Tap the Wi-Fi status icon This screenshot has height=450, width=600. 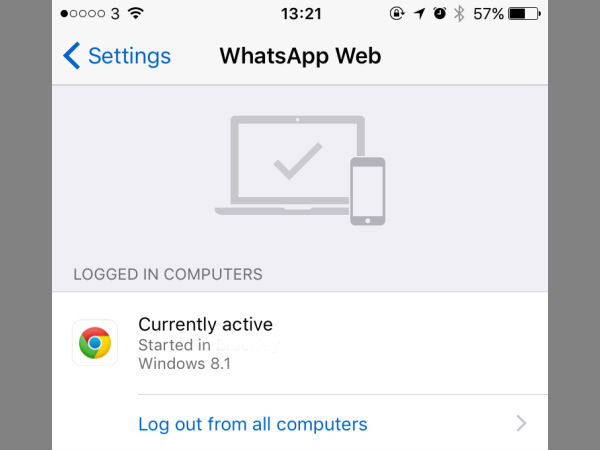pos(136,13)
